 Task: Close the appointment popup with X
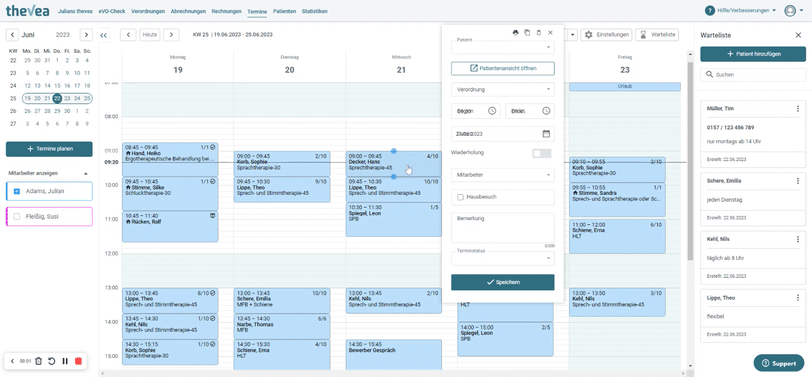550,33
